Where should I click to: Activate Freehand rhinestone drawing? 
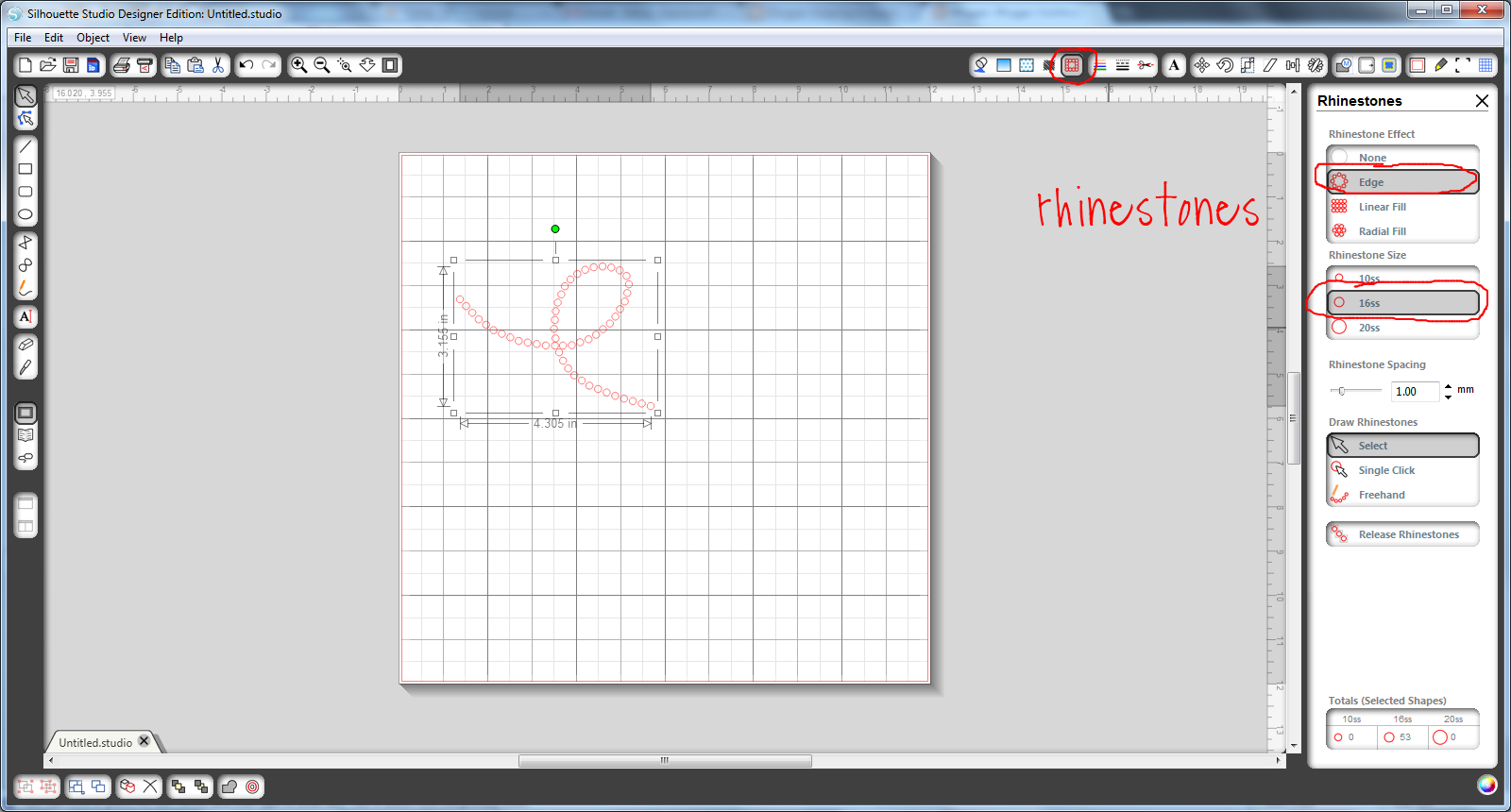click(x=1402, y=495)
